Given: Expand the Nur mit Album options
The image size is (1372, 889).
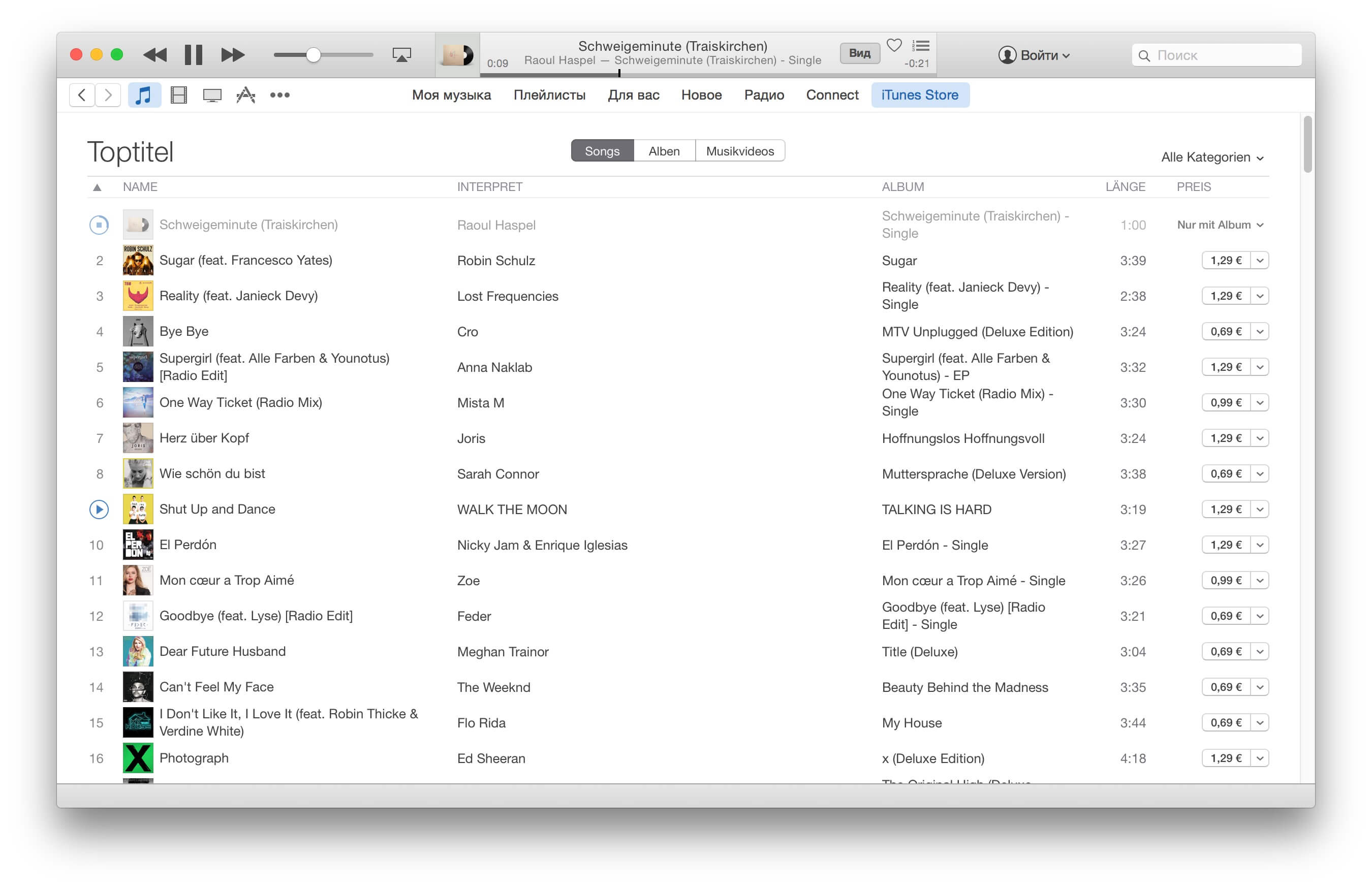Looking at the screenshot, I should [x=1220, y=225].
